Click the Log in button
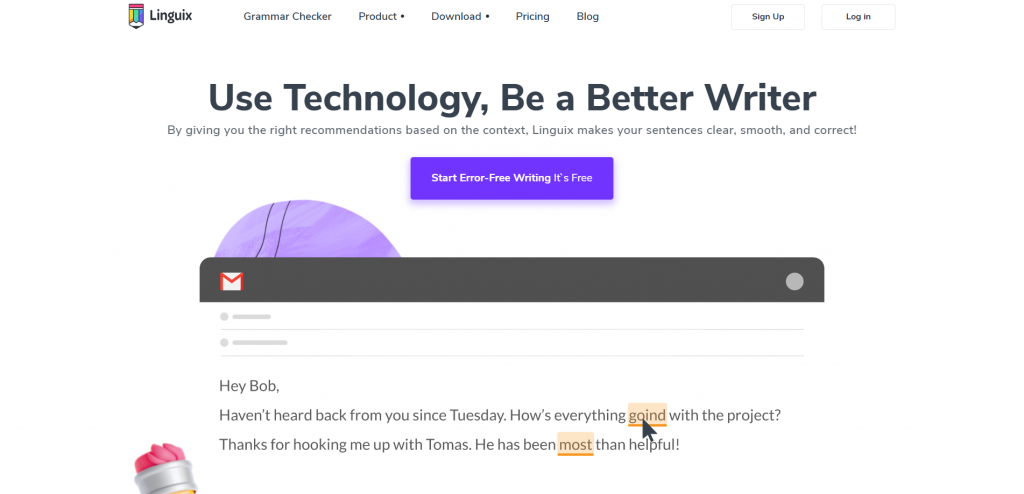1024x494 pixels. [858, 17]
